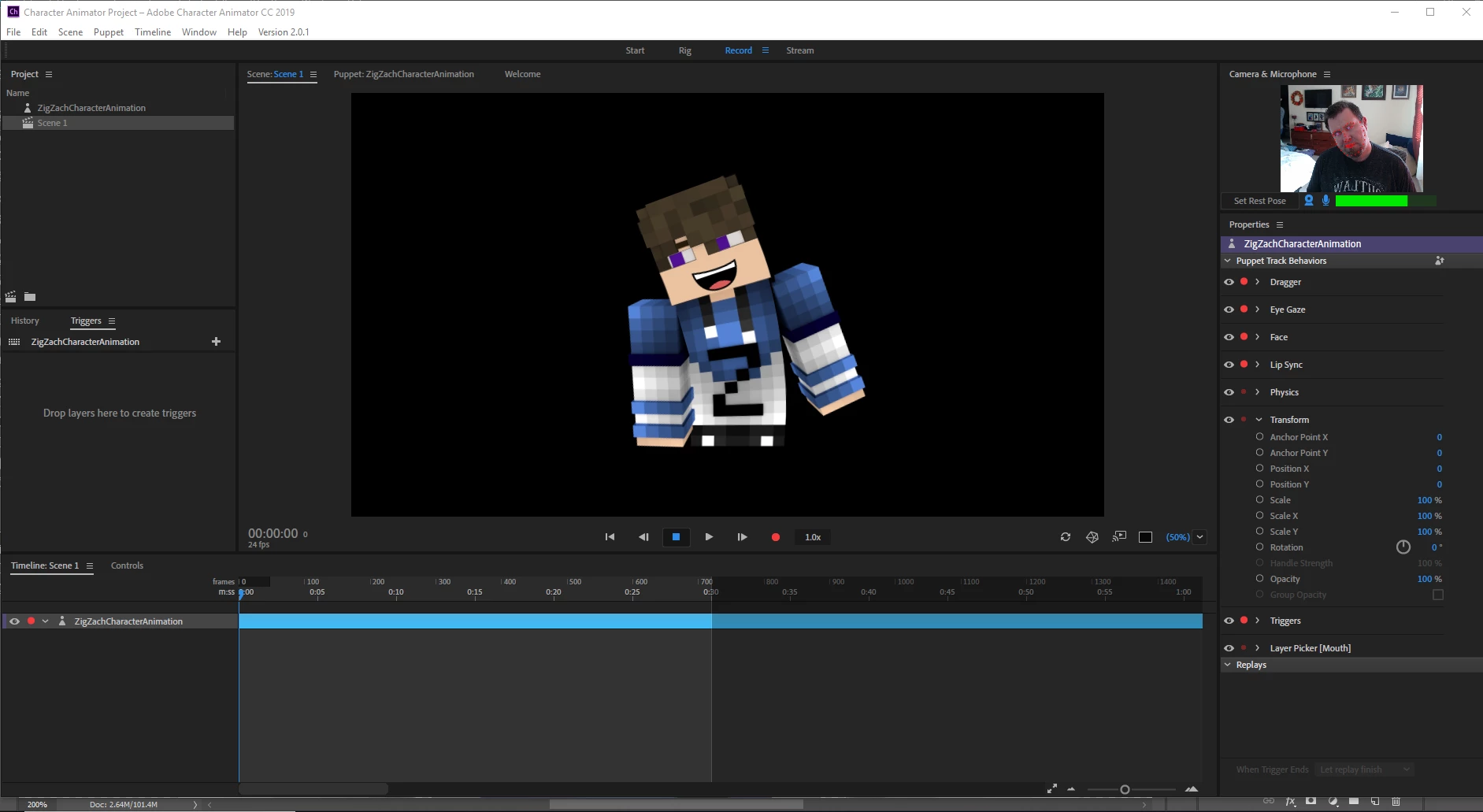Expand the Face behavior
Image resolution: width=1483 pixels, height=812 pixels.
pyautogui.click(x=1258, y=337)
